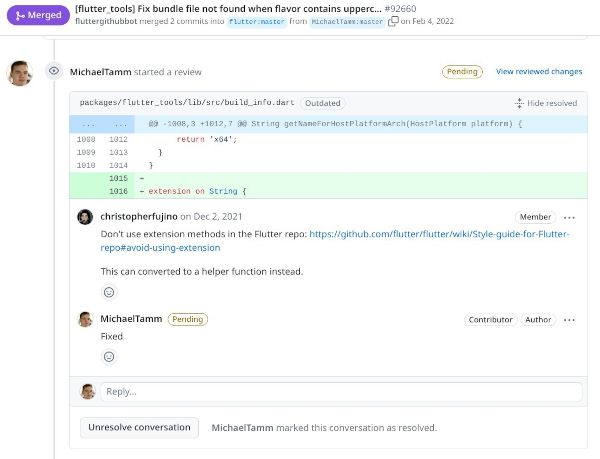Viewport: 600px width, 459px height.
Task: Click the Reply text field
Action: click(x=340, y=392)
